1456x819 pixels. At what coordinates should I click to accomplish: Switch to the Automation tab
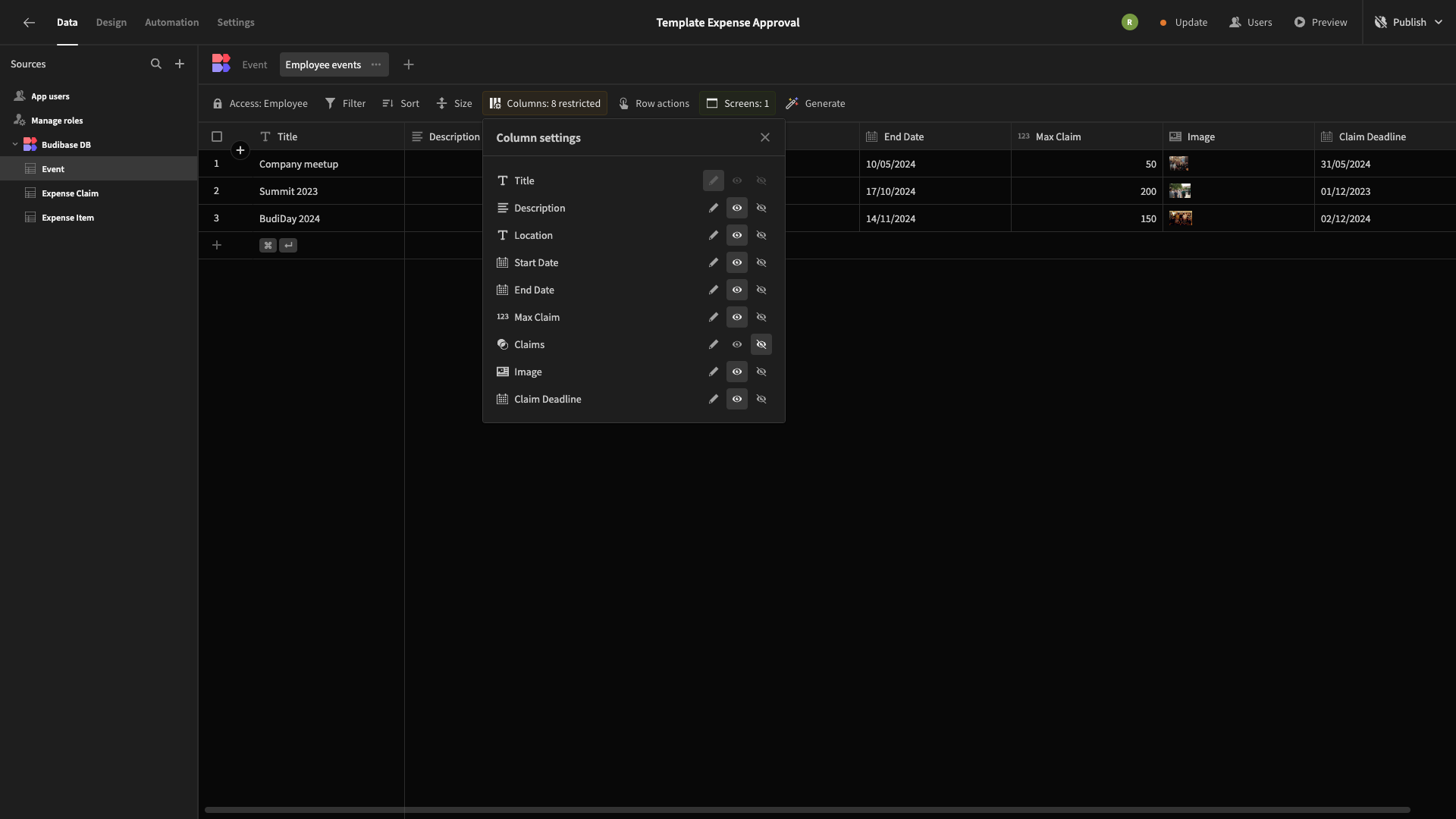point(172,22)
